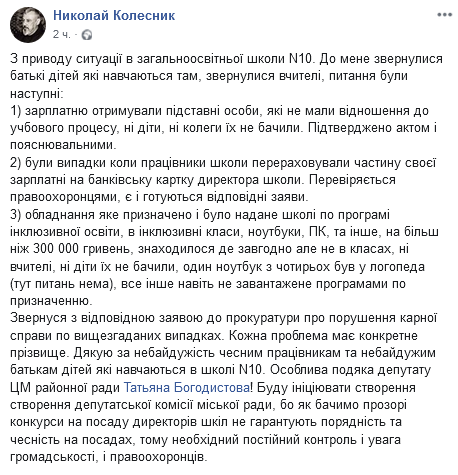Click the phrase 'Буду ініціювати створення'
The width and height of the screenshot is (458, 475).
pos(336,388)
